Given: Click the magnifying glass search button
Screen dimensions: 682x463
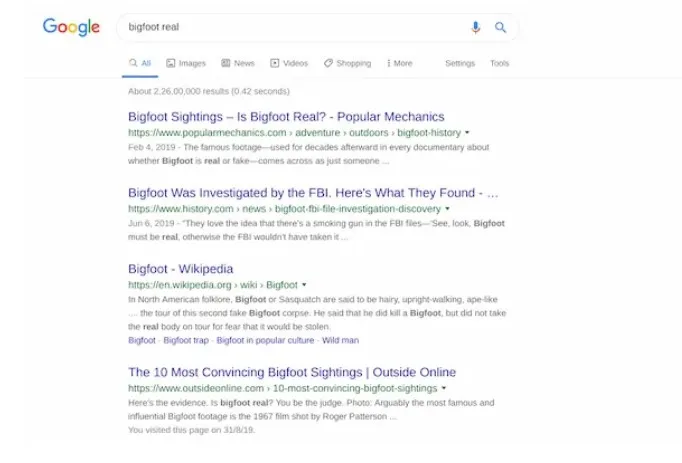Looking at the screenshot, I should point(501,27).
